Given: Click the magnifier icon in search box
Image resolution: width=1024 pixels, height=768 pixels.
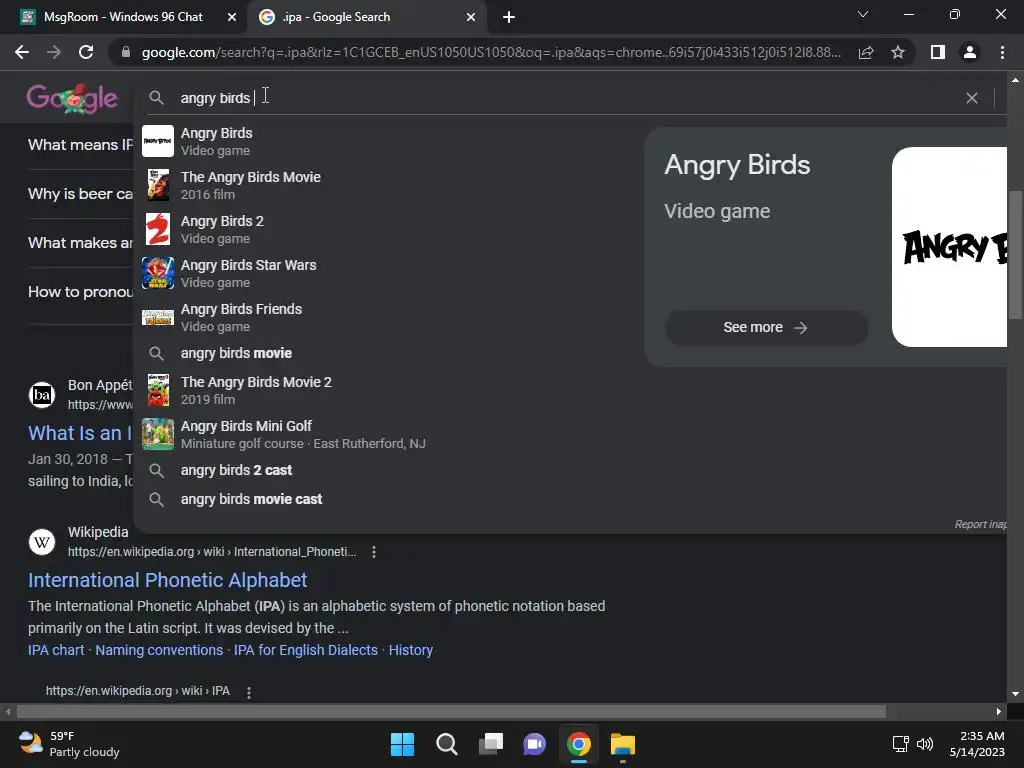Looking at the screenshot, I should click(x=156, y=98).
